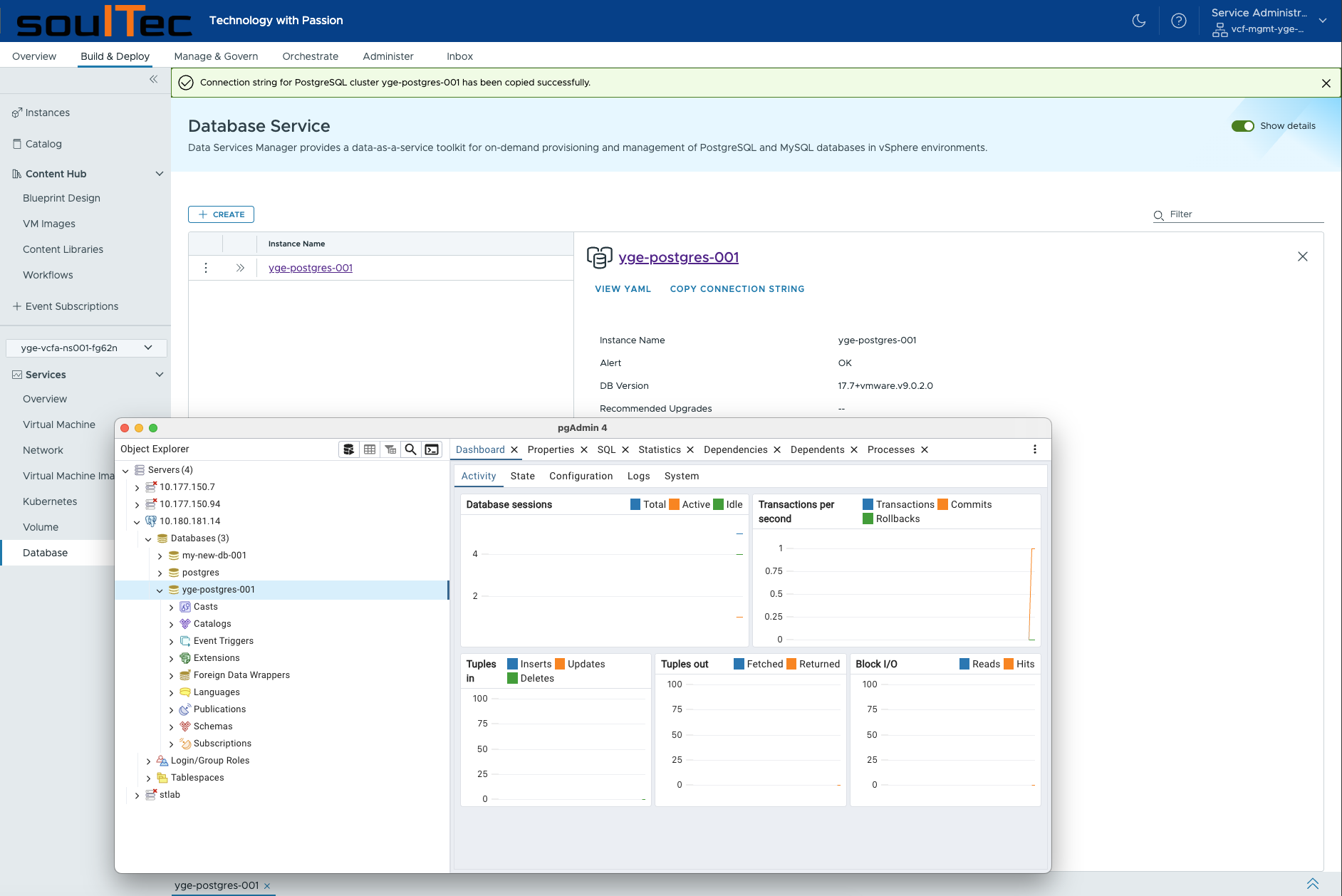The image size is (1342, 896).
Task: Open the View Data grid icon
Action: point(370,449)
